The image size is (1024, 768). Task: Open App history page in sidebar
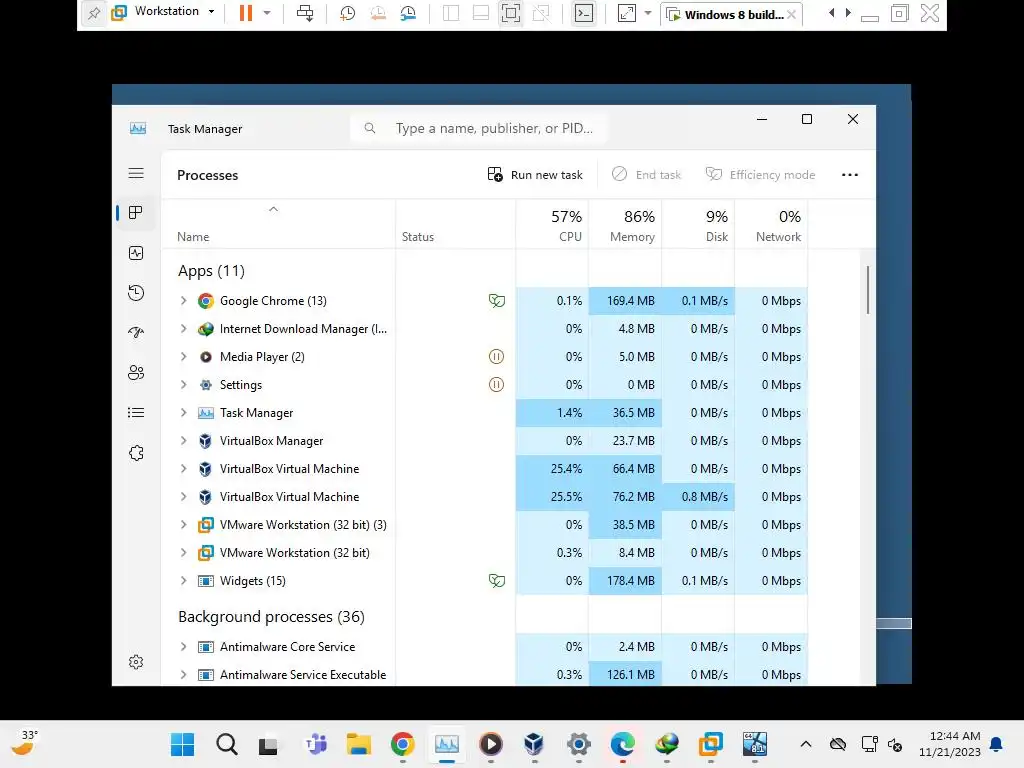[136, 293]
